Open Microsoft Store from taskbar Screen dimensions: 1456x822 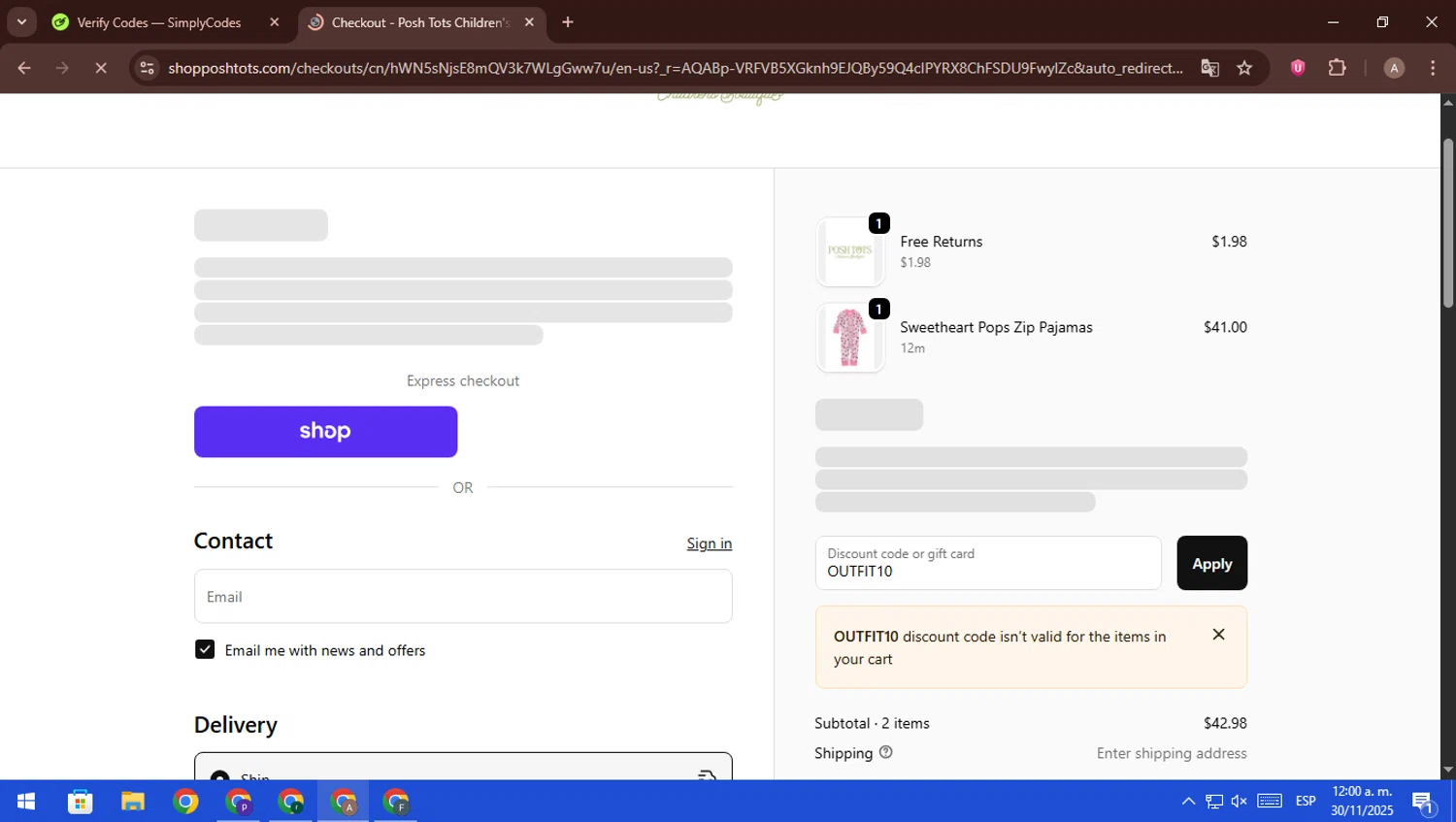pos(80,801)
